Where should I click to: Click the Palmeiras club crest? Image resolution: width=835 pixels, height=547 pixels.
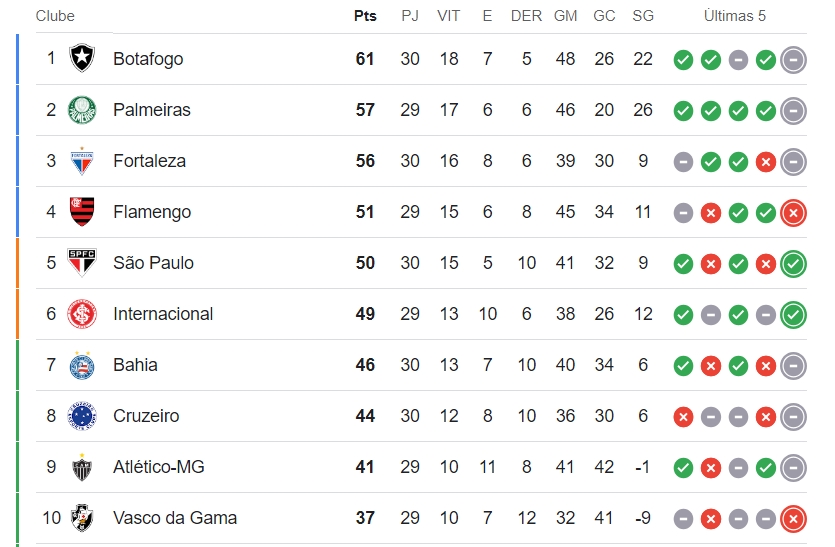click(82, 110)
